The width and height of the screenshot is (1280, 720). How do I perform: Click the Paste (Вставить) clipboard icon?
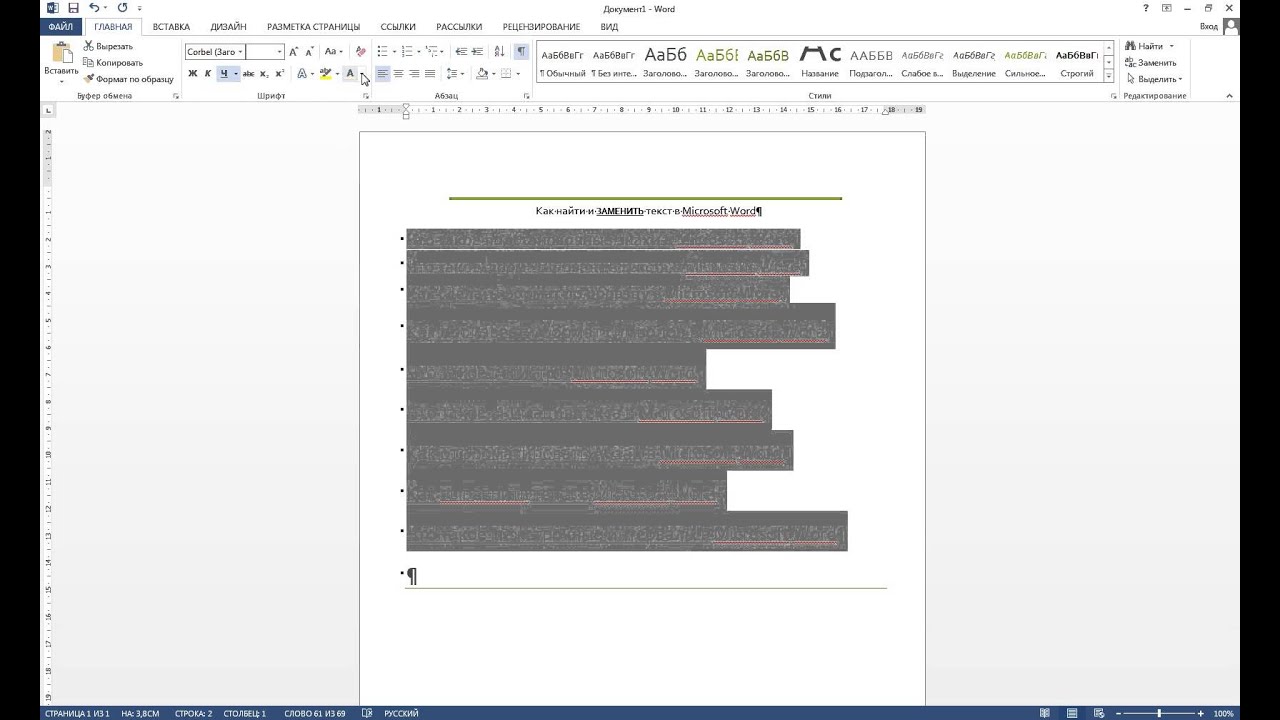(x=61, y=54)
